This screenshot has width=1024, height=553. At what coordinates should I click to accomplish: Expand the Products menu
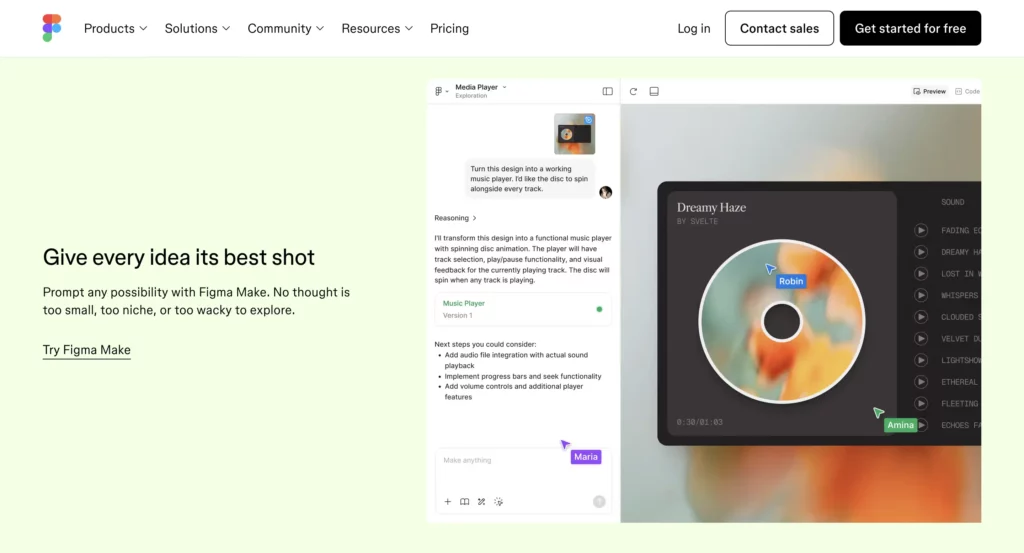tap(116, 28)
